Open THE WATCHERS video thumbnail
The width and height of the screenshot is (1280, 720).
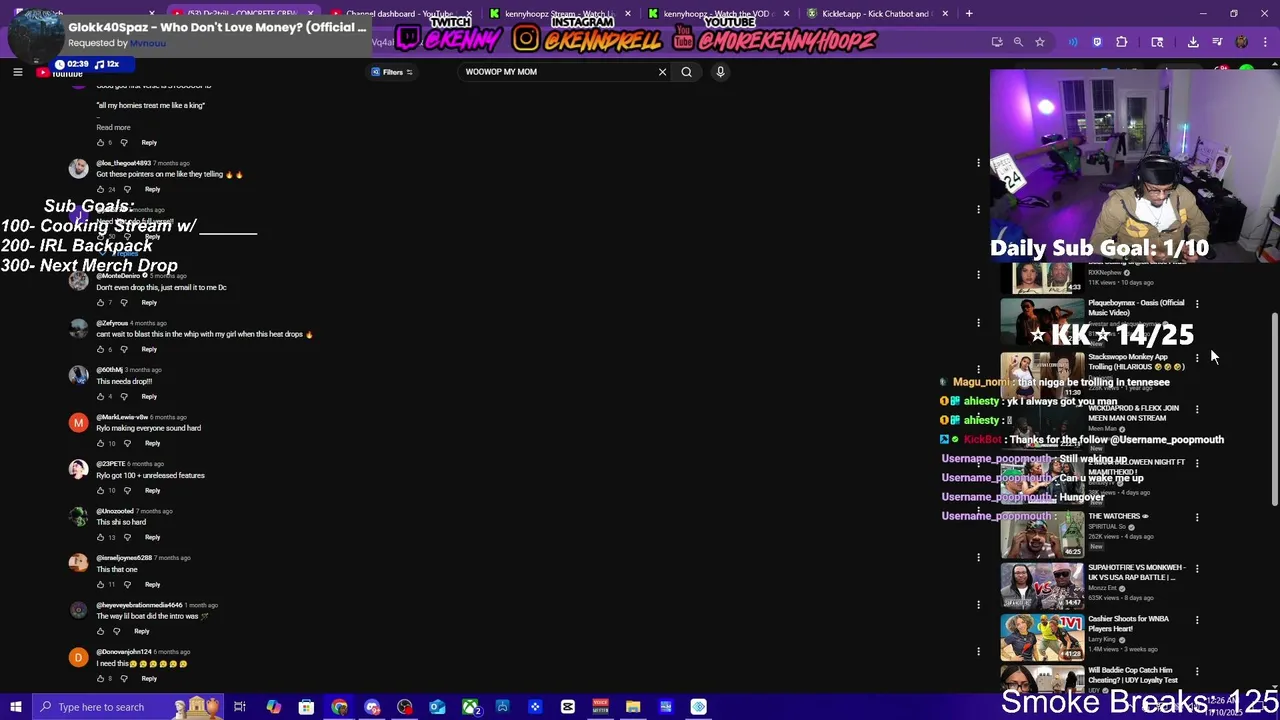(x=1042, y=534)
